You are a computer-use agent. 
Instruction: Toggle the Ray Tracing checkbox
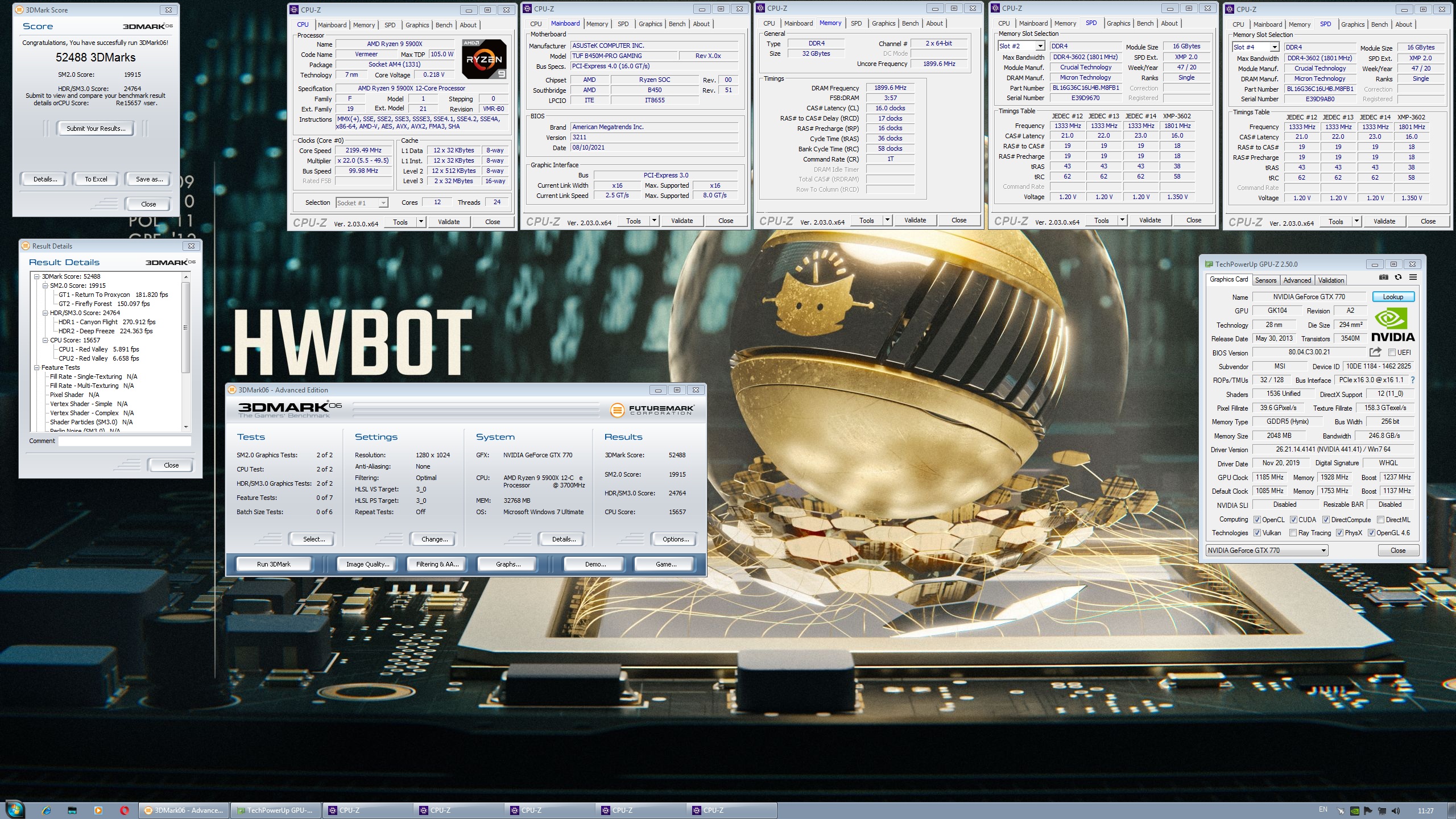[x=1293, y=533]
